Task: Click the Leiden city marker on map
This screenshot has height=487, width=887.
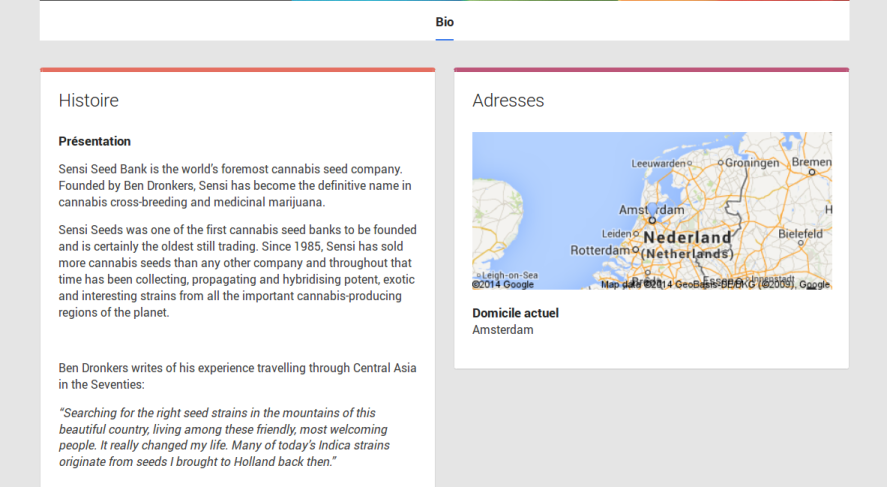Action: coord(636,234)
